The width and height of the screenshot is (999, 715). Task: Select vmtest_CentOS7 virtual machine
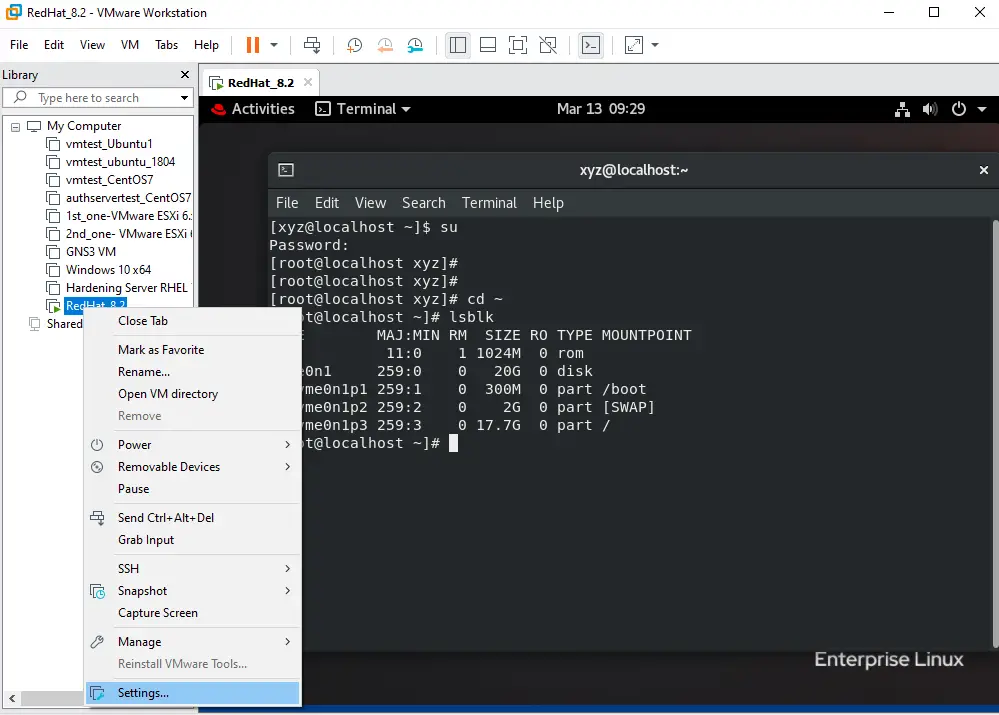pos(109,180)
